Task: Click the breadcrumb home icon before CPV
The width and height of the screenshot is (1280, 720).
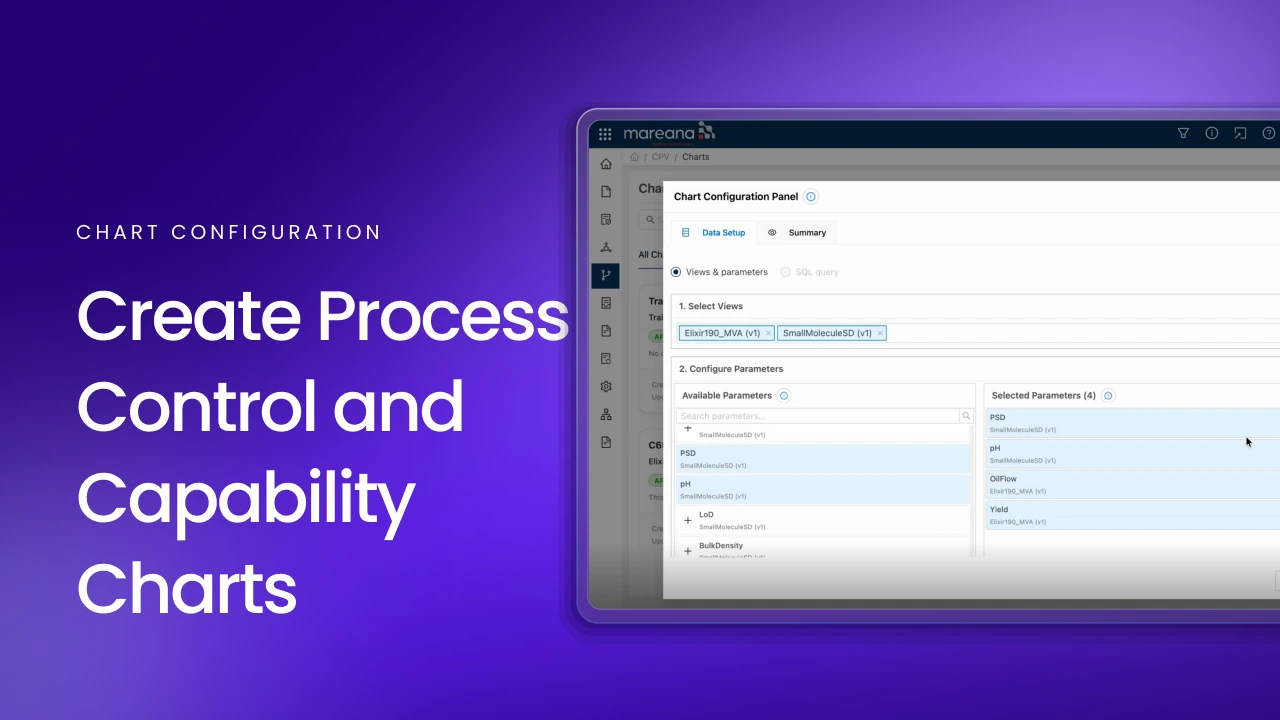Action: tap(634, 157)
